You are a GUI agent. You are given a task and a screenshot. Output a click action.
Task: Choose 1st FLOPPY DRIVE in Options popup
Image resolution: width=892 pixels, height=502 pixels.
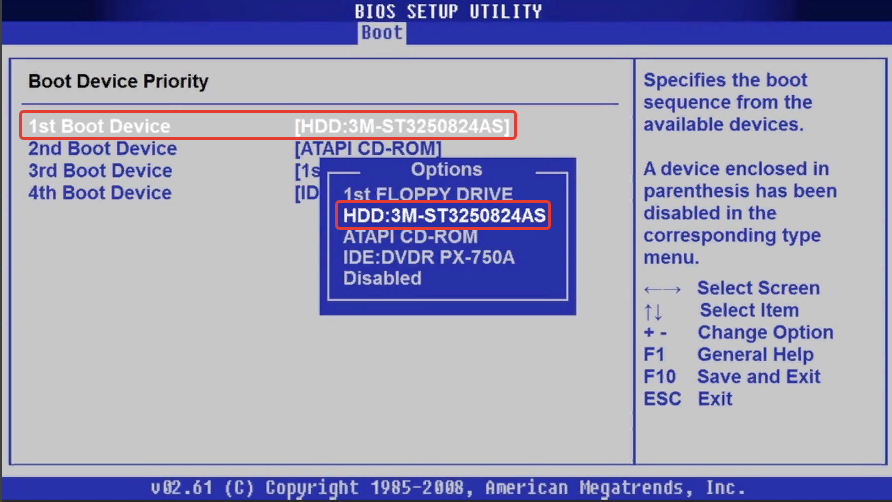pos(428,194)
